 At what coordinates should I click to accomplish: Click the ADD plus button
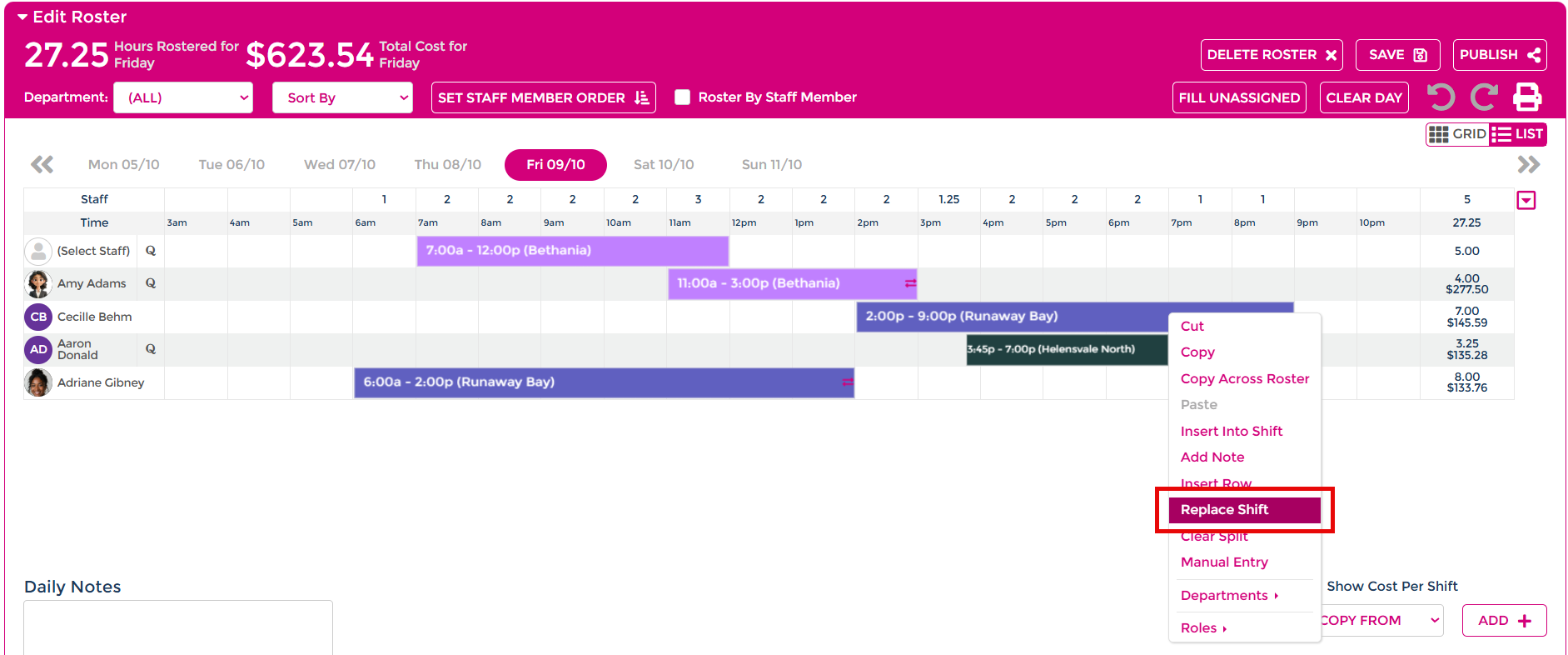coord(1504,620)
